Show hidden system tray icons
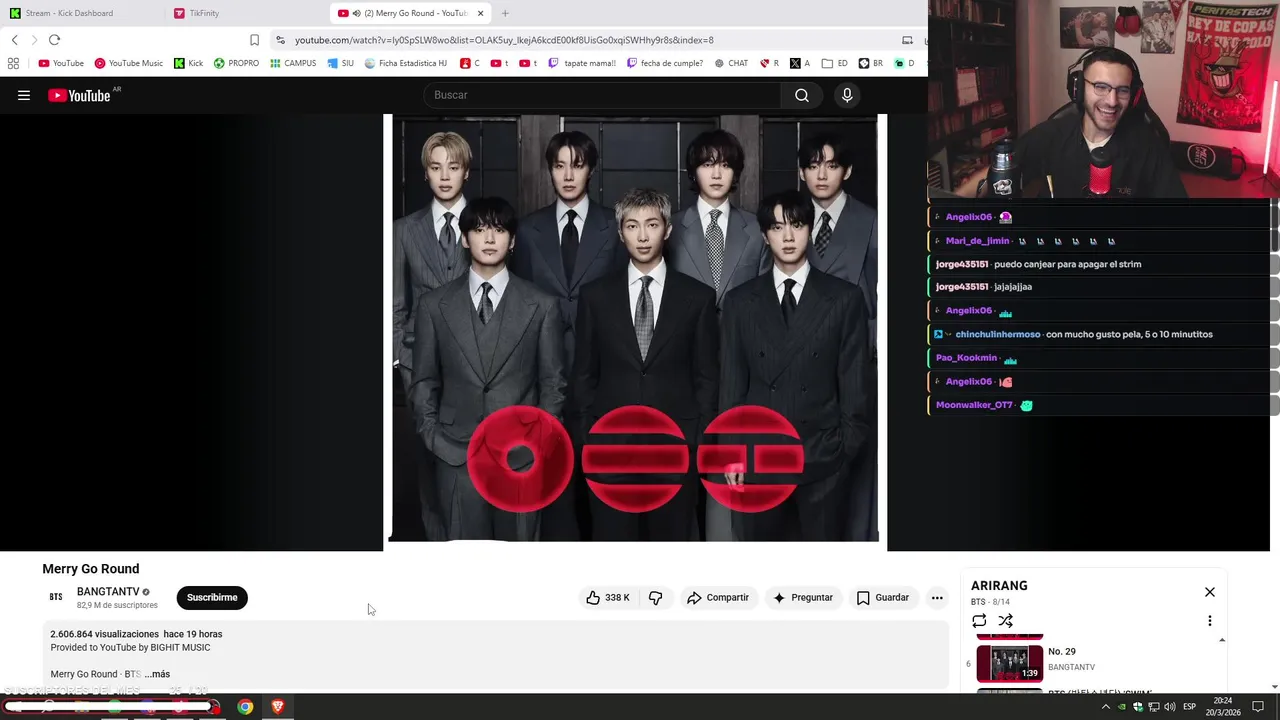This screenshot has height=720, width=1280. click(1105, 707)
